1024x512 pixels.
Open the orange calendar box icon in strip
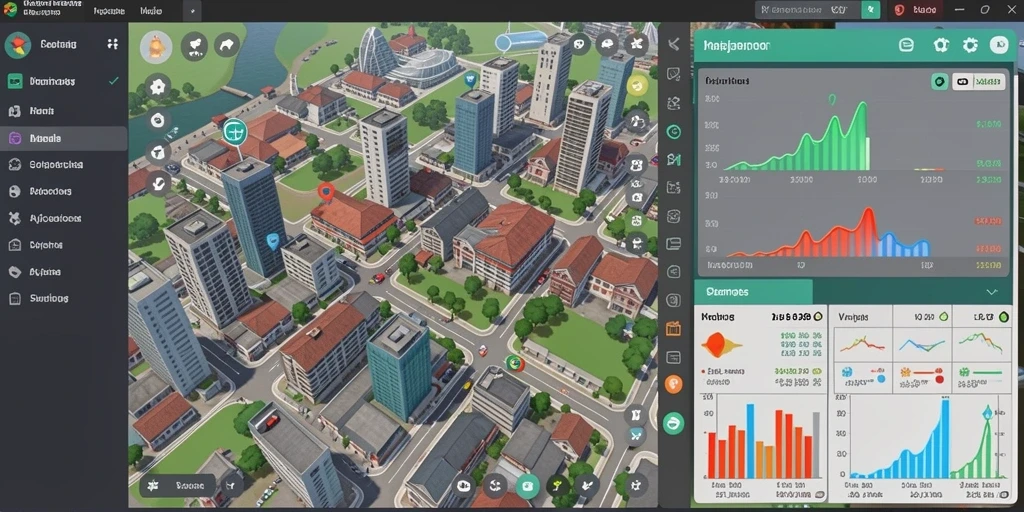point(673,328)
